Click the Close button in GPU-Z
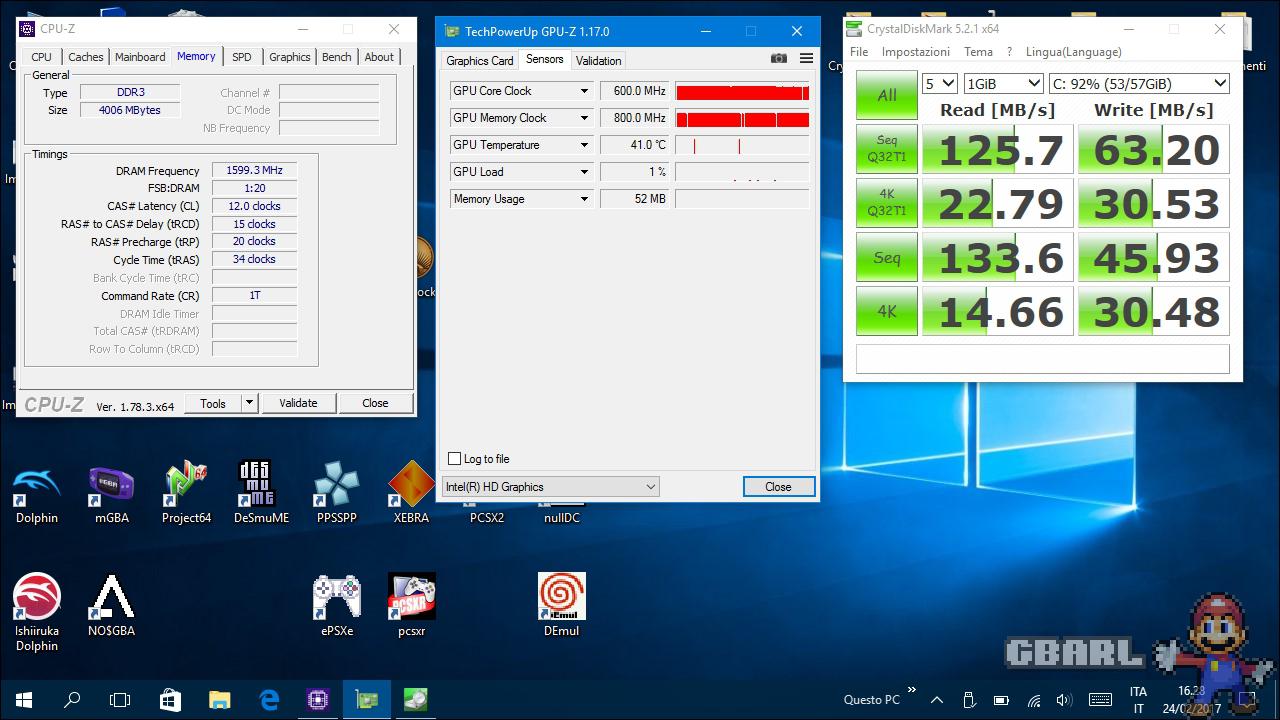Viewport: 1280px width, 720px height. [779, 487]
